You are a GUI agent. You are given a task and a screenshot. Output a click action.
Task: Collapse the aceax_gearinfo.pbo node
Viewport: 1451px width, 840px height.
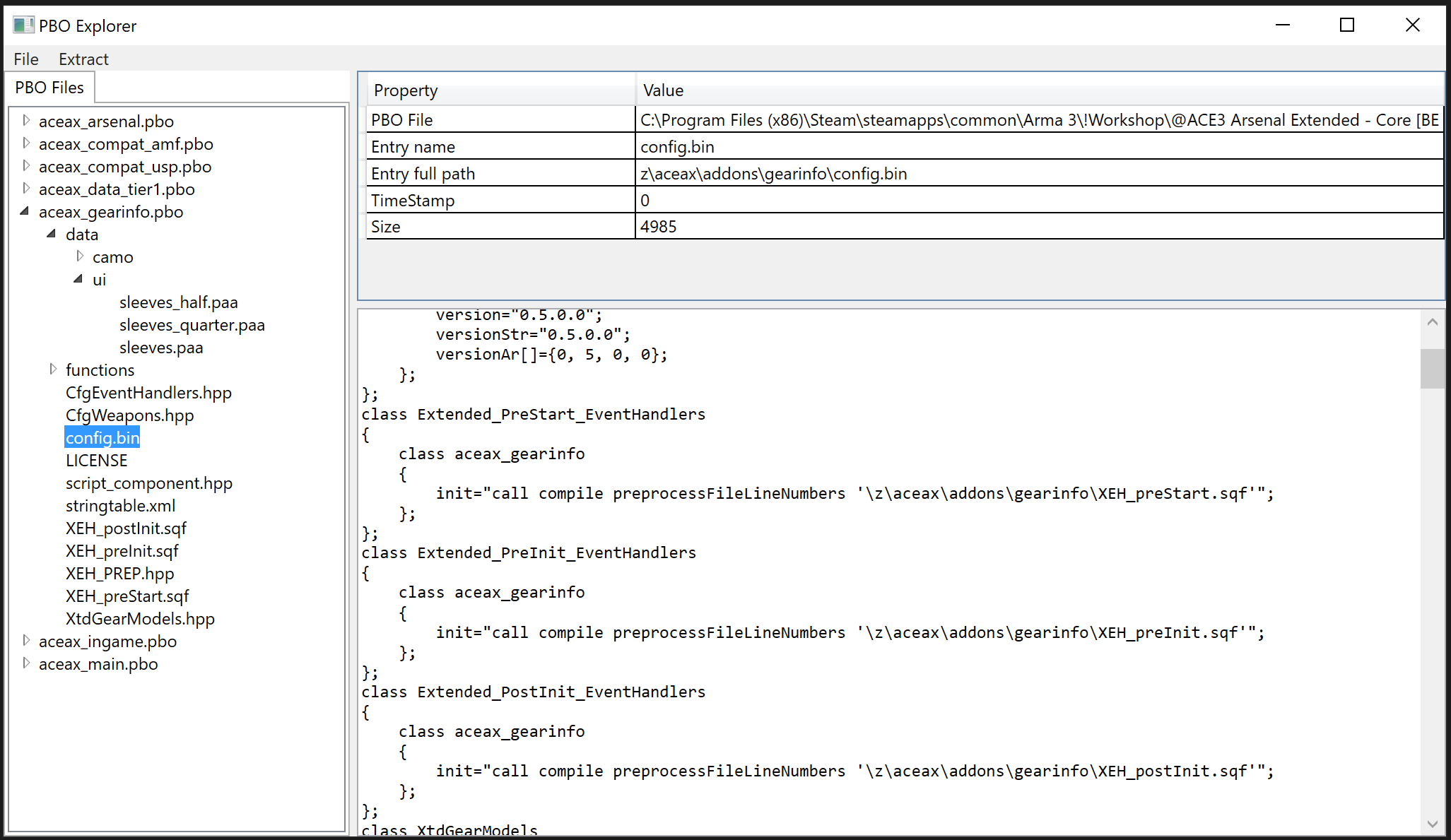[25, 211]
